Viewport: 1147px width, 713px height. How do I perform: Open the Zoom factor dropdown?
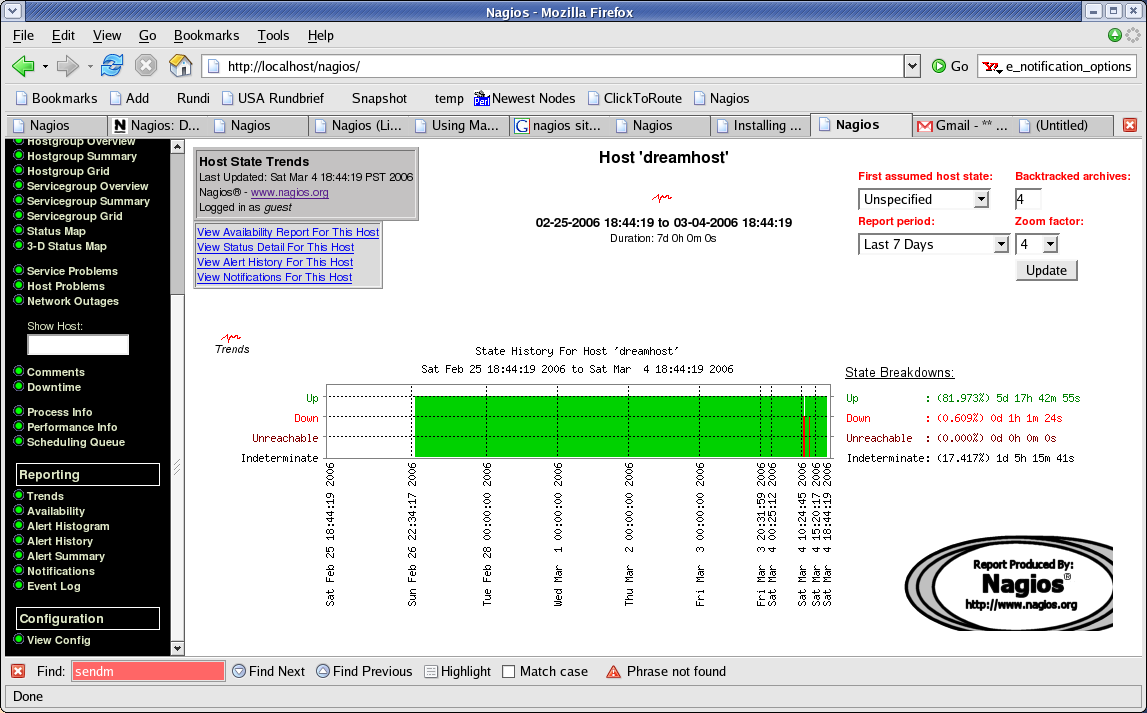pyautogui.click(x=1037, y=244)
